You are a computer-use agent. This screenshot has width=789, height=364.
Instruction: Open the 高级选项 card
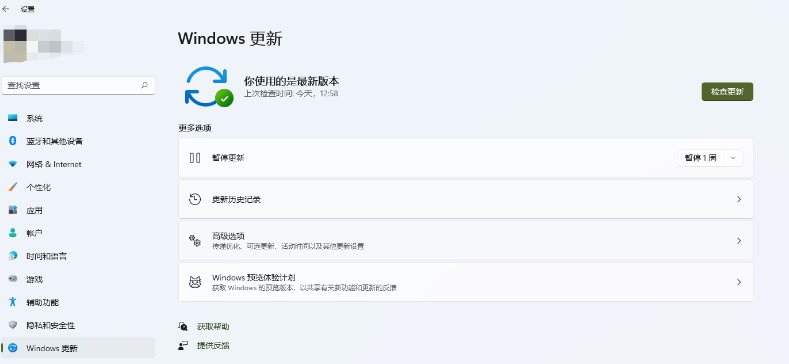[x=466, y=241]
